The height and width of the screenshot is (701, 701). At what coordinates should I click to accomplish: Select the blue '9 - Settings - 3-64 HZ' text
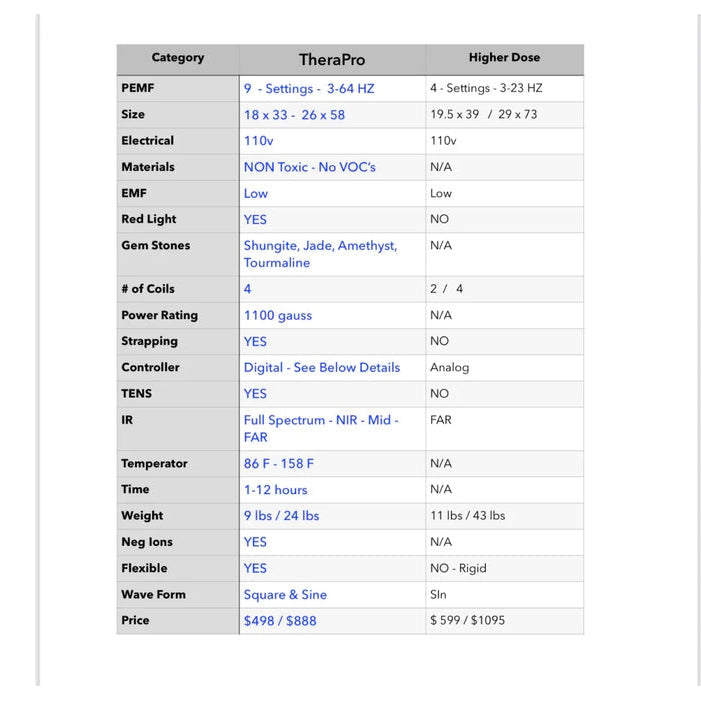click(x=309, y=88)
